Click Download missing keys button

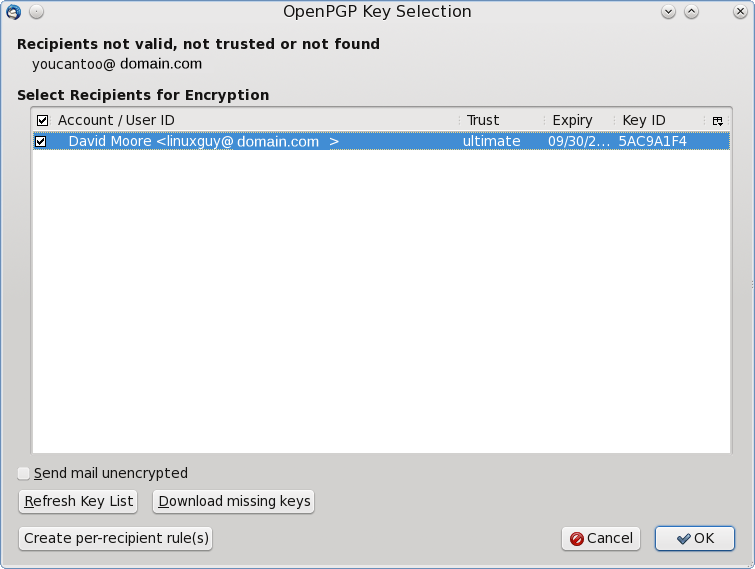pos(234,502)
